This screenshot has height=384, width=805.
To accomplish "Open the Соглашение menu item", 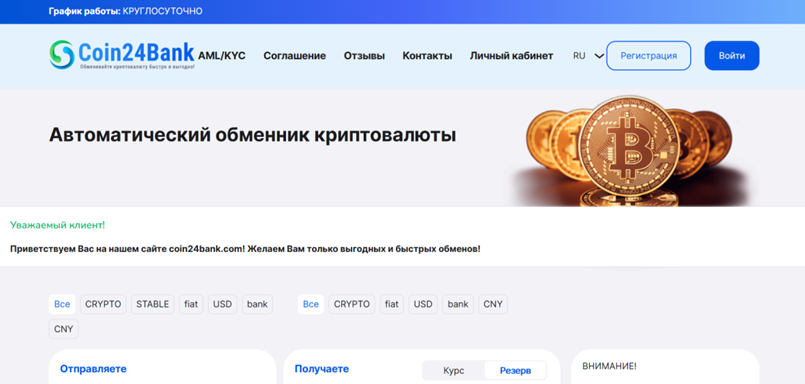I will tap(295, 56).
